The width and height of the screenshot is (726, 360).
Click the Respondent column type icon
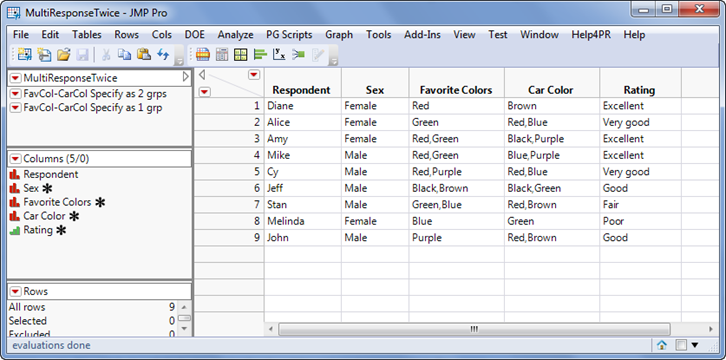coord(15,174)
